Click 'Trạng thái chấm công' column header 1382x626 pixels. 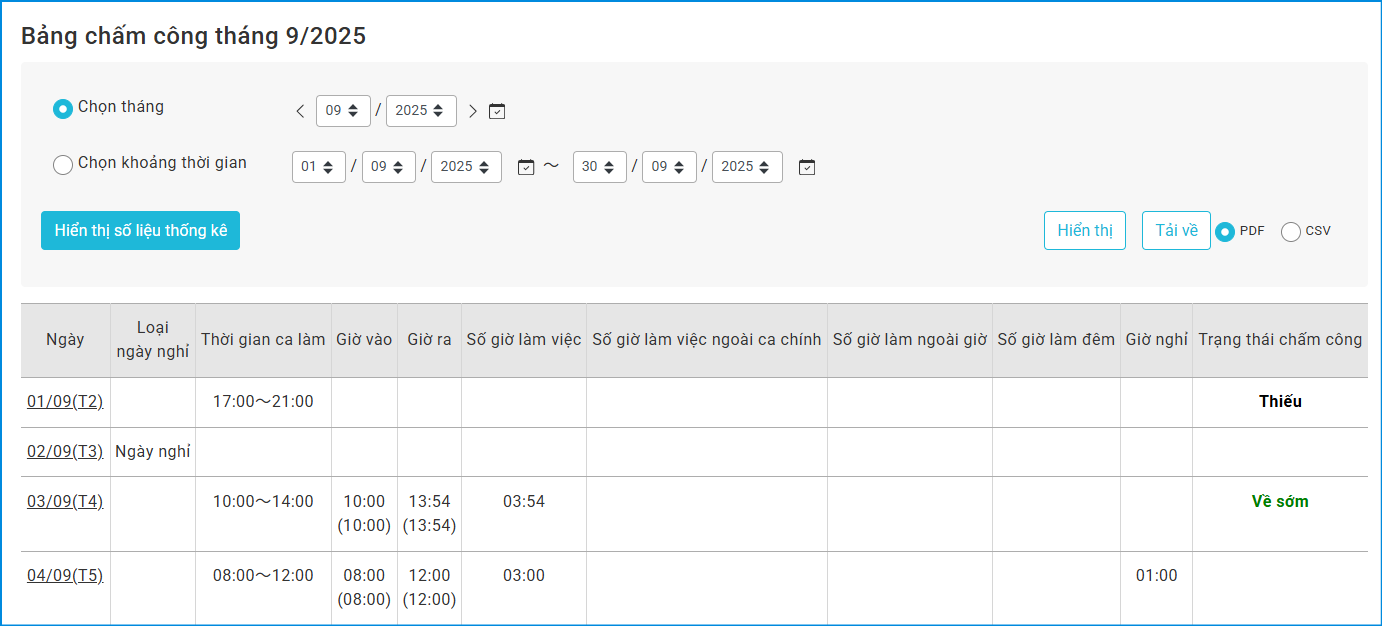pos(1280,340)
